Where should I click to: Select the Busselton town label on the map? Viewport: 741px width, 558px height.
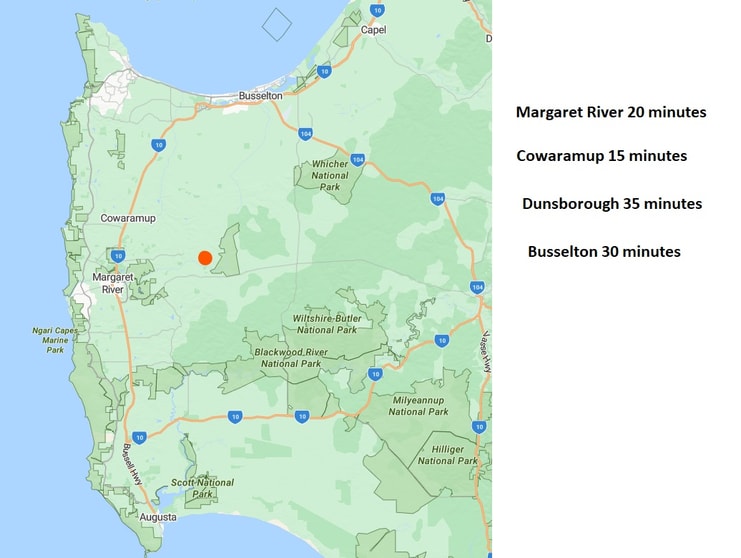(x=260, y=95)
